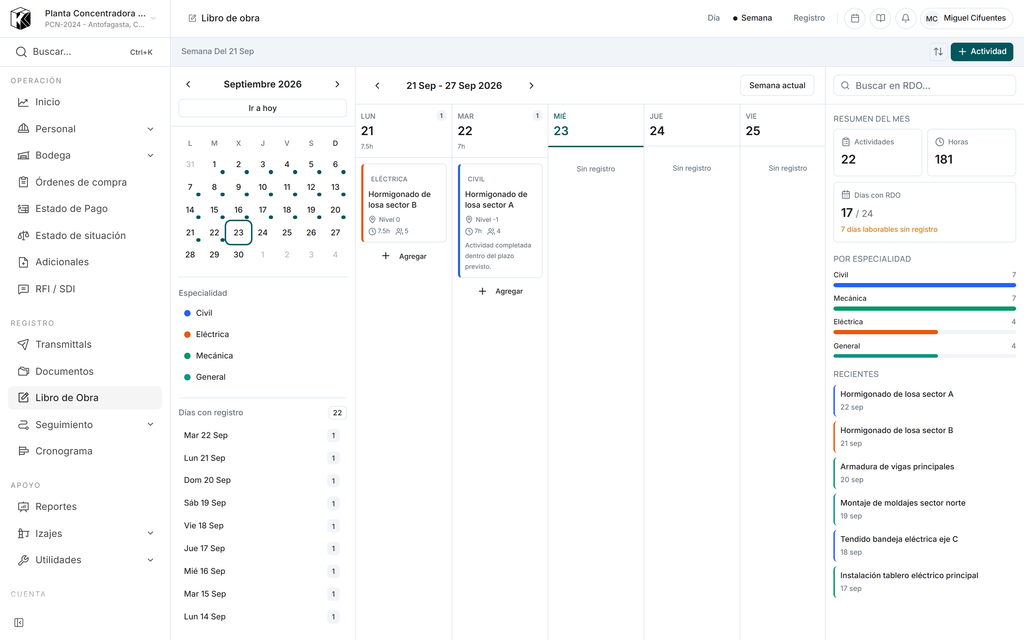Click the Documentos folder icon
Viewport: 1024px width, 640px height.
23,371
